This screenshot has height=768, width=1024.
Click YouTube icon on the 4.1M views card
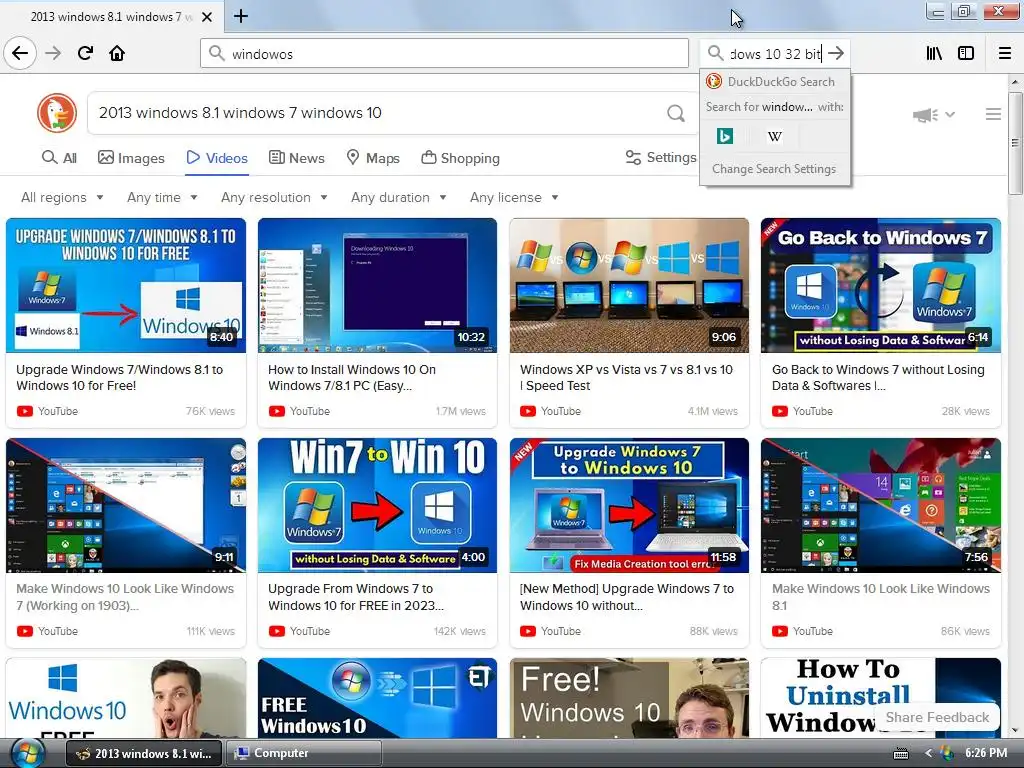click(x=528, y=411)
